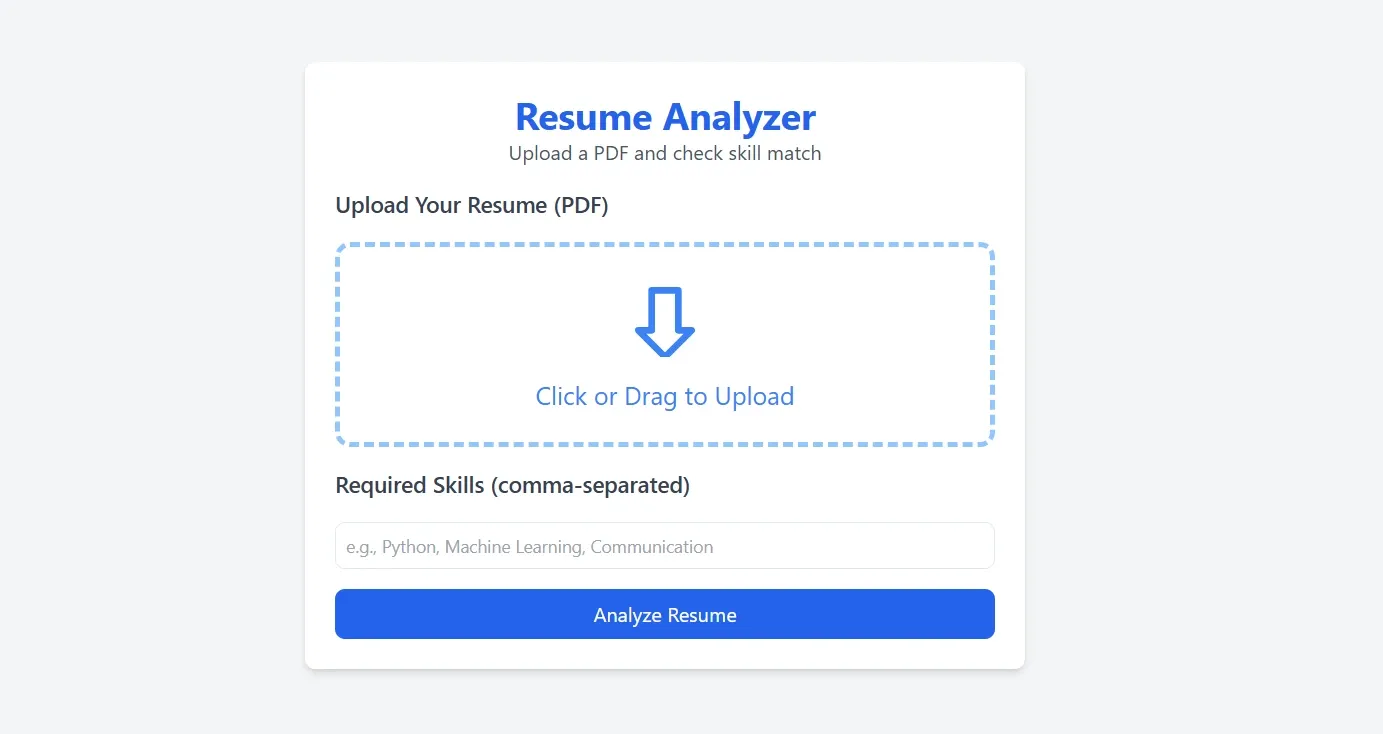Click the 'Upload Your Resume (PDF)' label
The height and width of the screenshot is (734, 1383).
tap(472, 205)
